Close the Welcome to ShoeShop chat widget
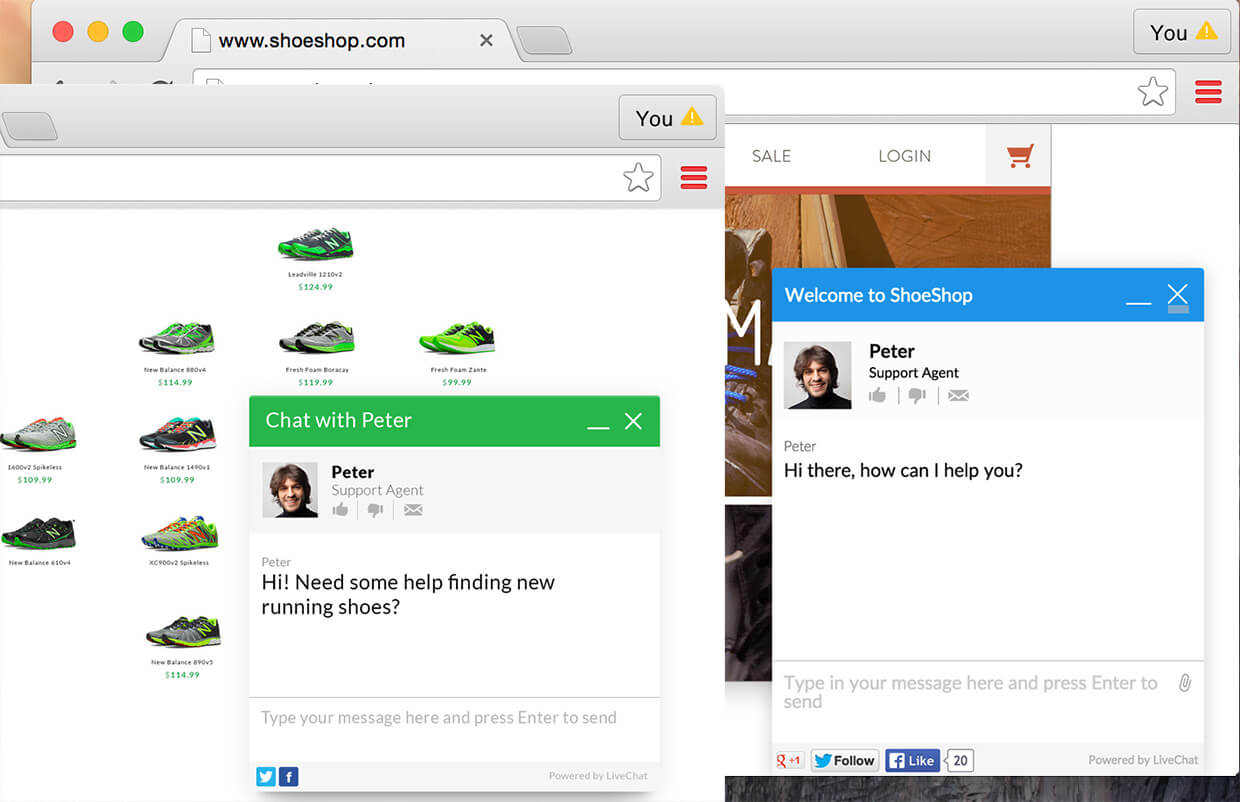The image size is (1240, 802). tap(1178, 294)
